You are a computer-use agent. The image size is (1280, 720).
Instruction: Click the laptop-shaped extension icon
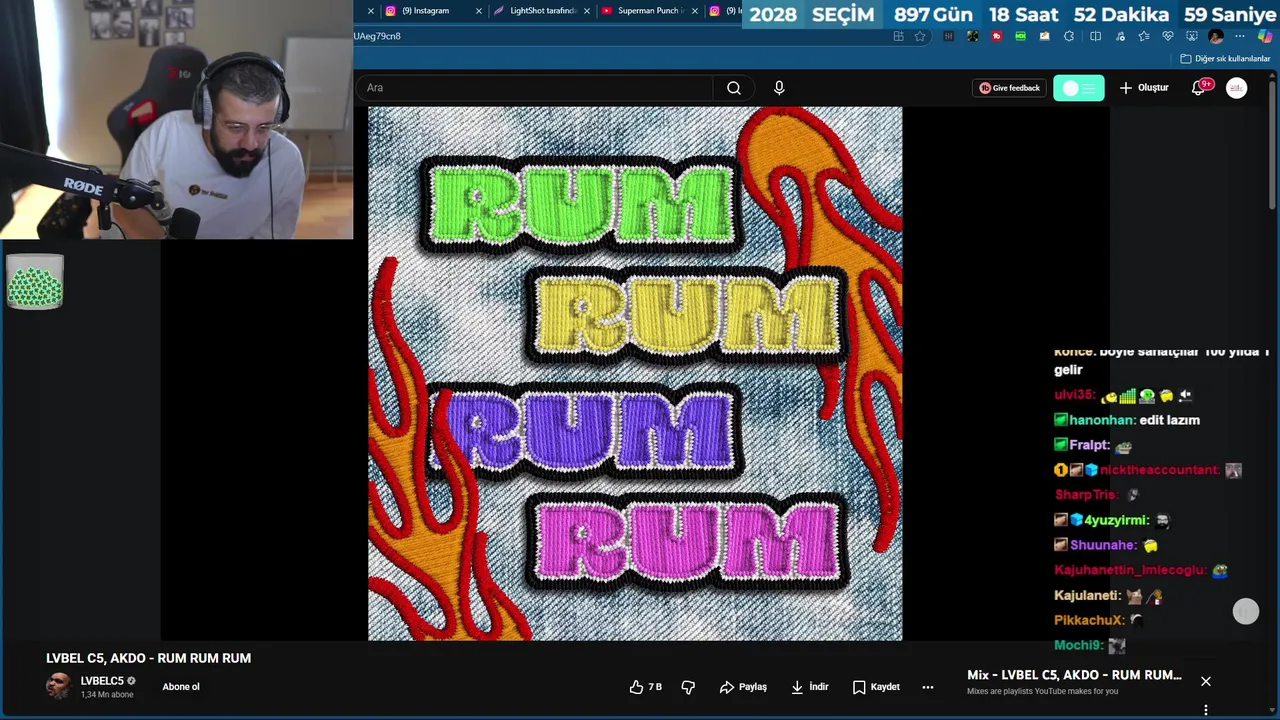[x=1044, y=36]
